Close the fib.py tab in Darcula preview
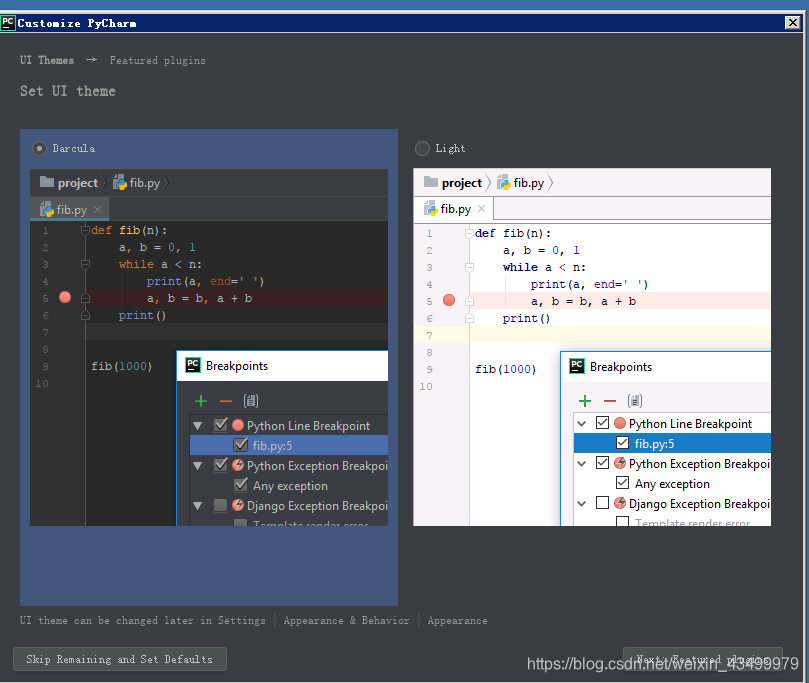 coord(98,209)
